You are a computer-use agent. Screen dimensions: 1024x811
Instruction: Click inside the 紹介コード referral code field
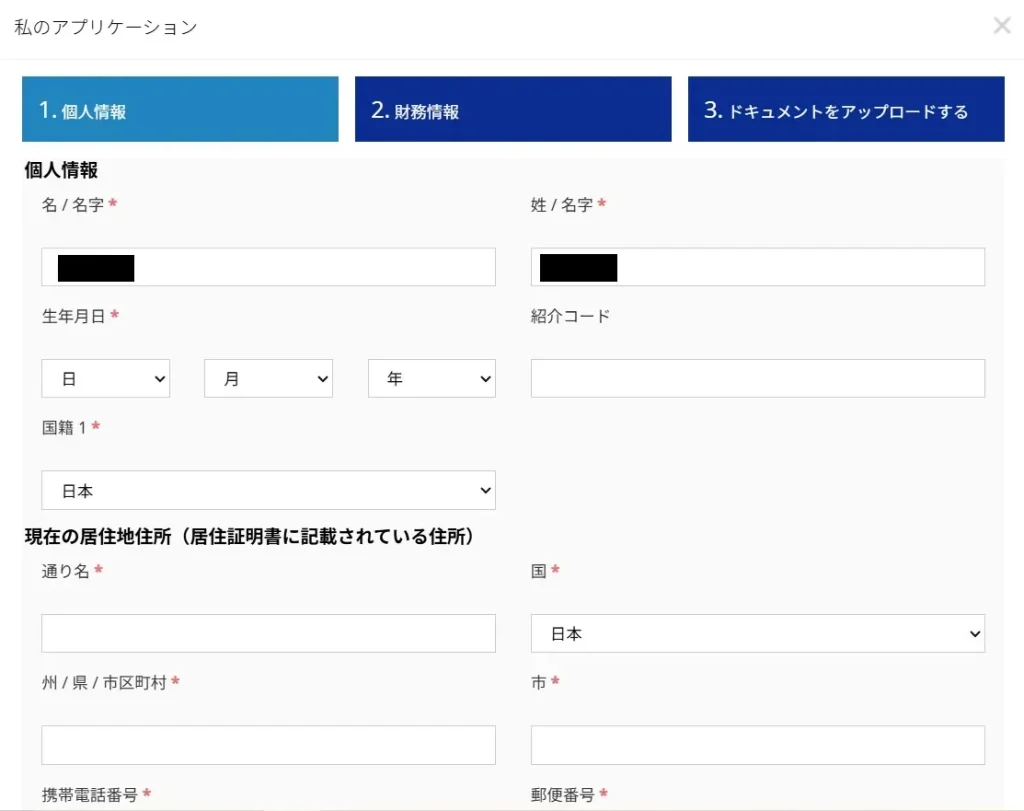coord(757,378)
